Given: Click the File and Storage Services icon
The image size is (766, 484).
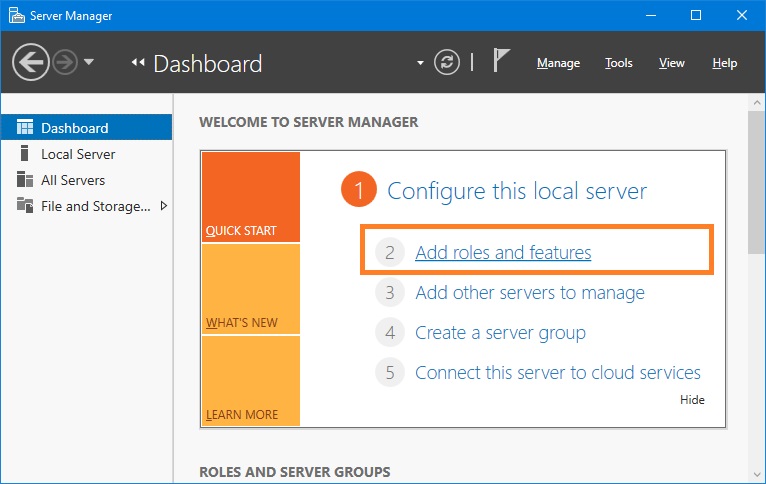Looking at the screenshot, I should tap(25, 205).
